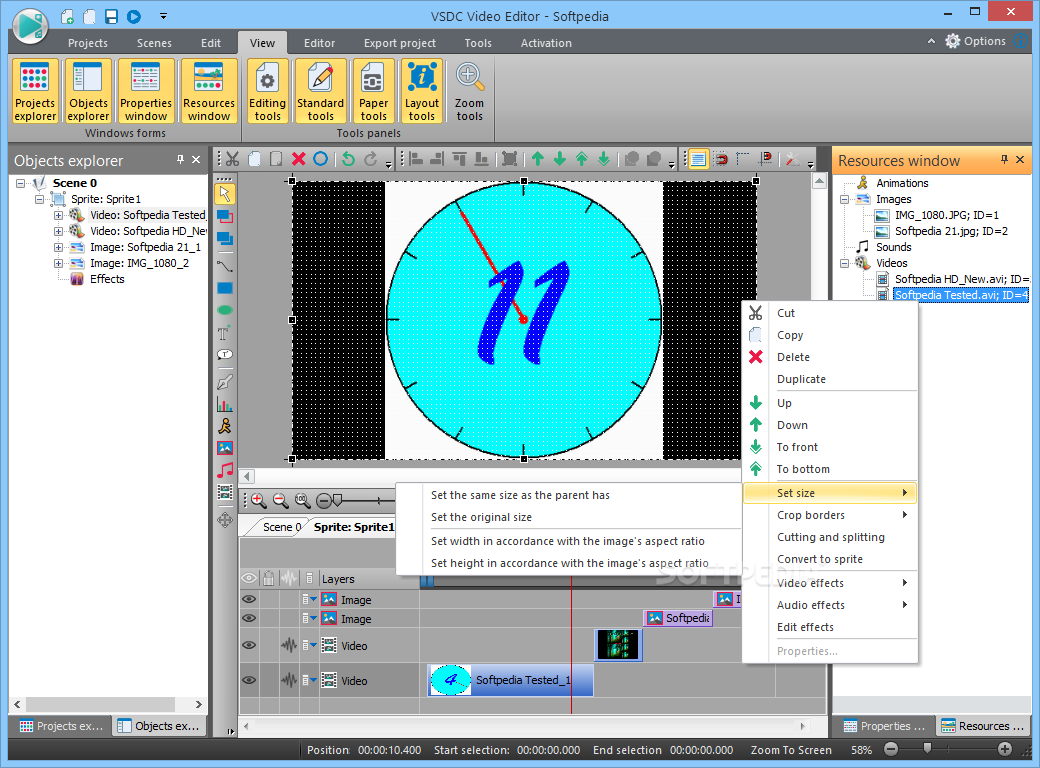Collapse the Scene 0 tree node
Image resolution: width=1040 pixels, height=768 pixels.
pos(21,183)
